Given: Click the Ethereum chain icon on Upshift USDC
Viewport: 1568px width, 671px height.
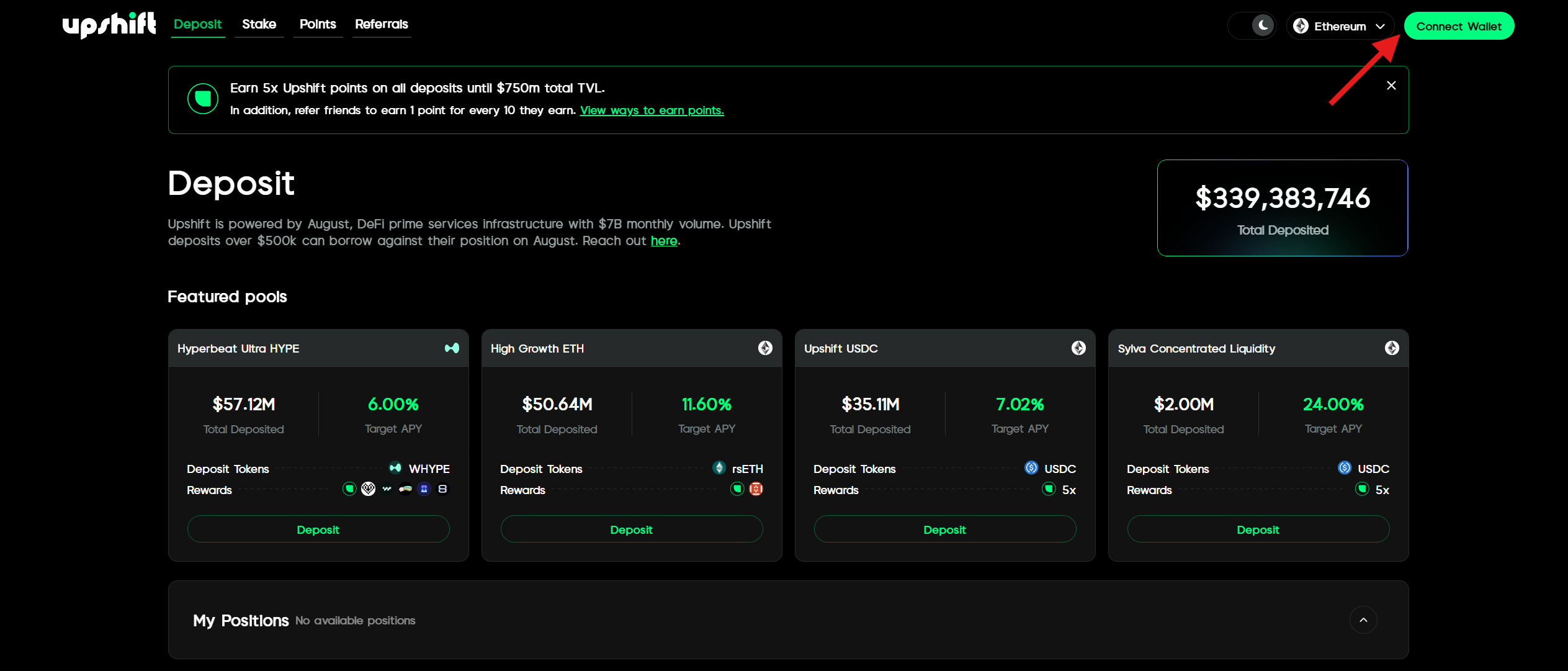Looking at the screenshot, I should [x=1078, y=348].
